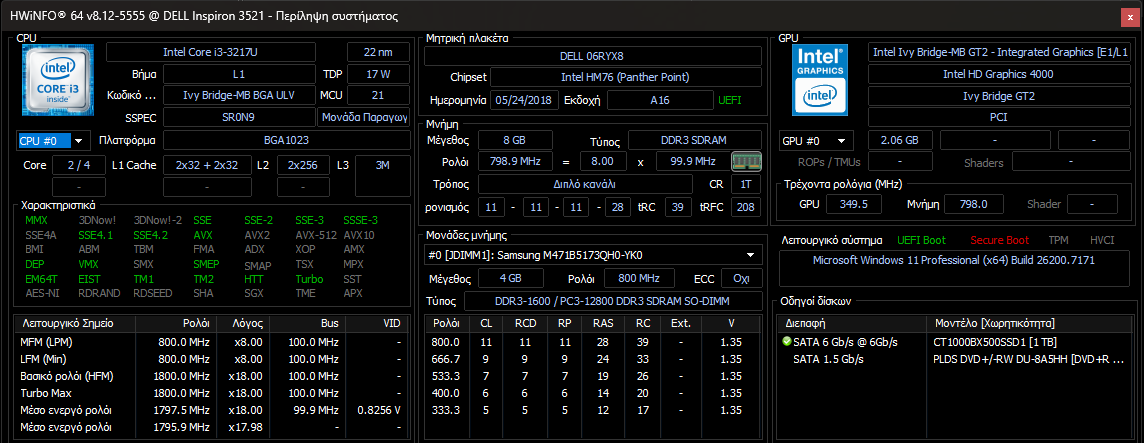Screen dimensions: 1144x443
Task: Click the 17 W TDP value
Action: (378, 74)
